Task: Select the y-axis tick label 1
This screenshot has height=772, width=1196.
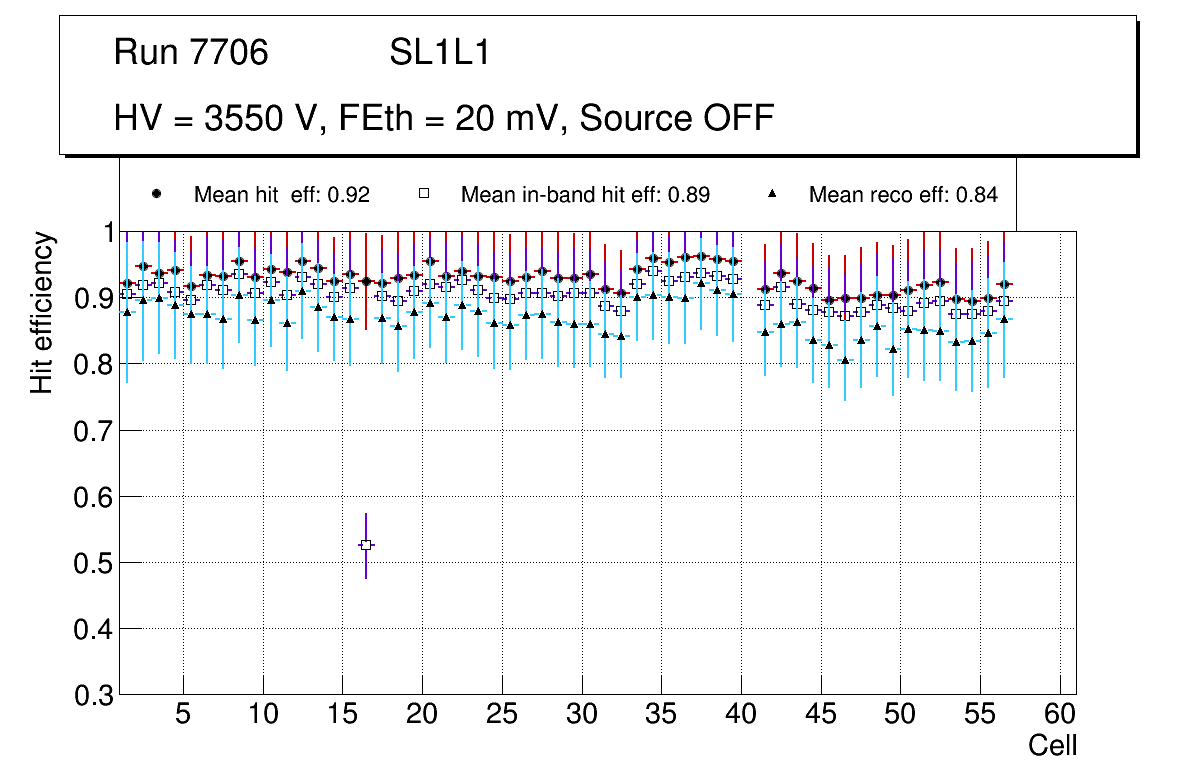Action: (x=101, y=232)
